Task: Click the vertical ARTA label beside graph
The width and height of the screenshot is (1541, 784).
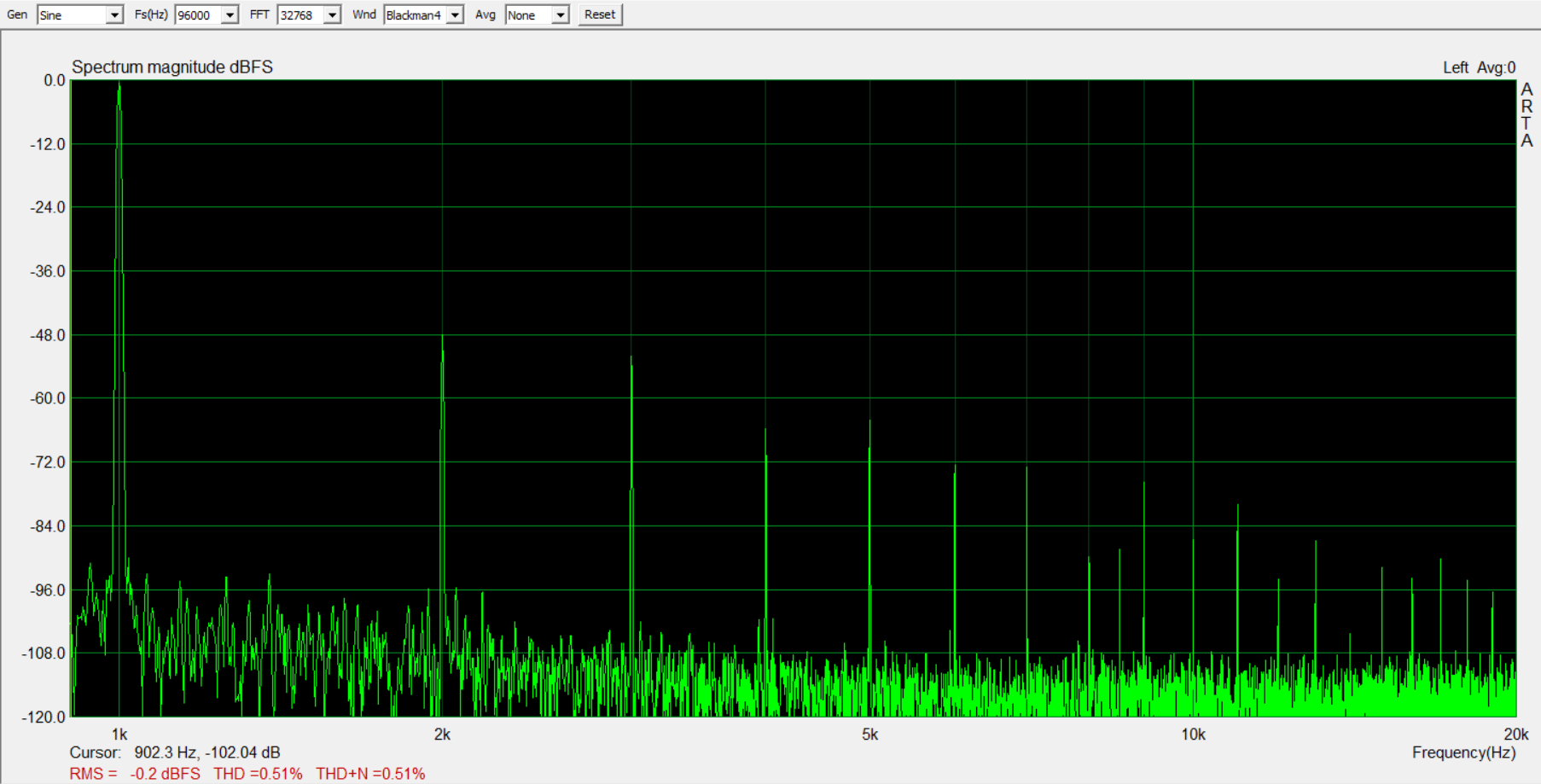Action: 1526,114
